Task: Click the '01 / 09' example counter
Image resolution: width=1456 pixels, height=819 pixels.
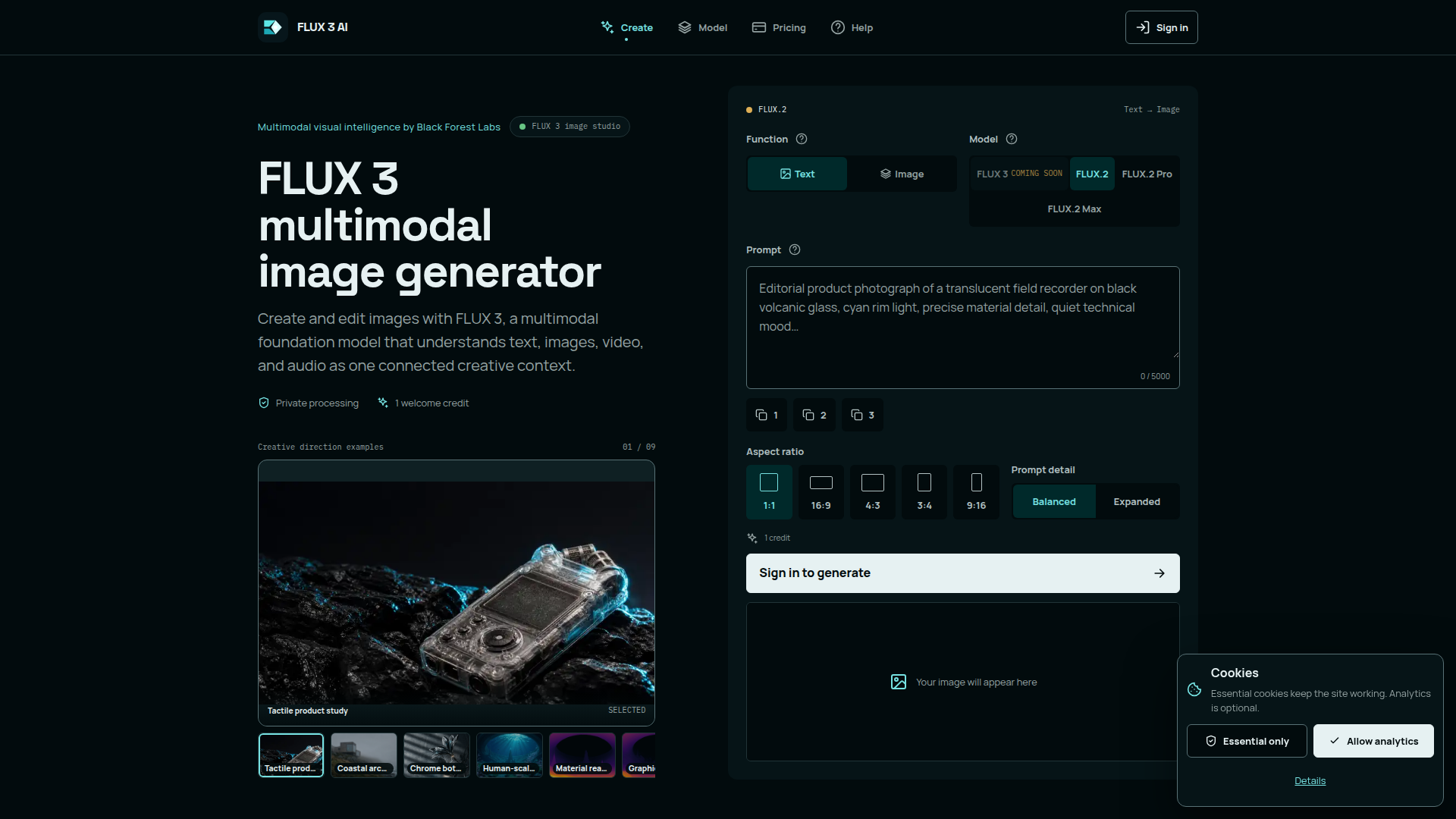Action: pyautogui.click(x=639, y=447)
